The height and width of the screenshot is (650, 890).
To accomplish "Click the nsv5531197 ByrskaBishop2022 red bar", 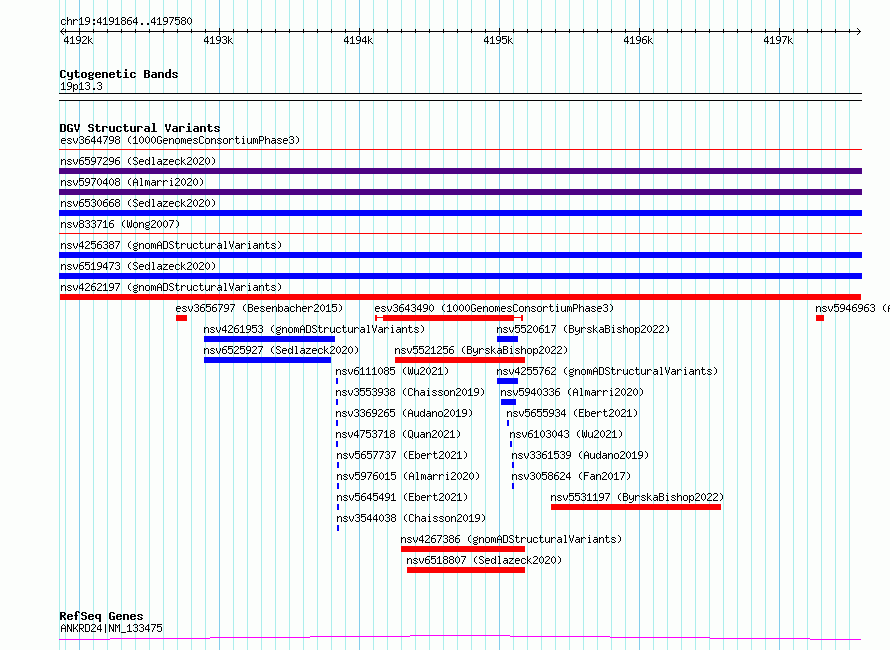I will [x=636, y=507].
